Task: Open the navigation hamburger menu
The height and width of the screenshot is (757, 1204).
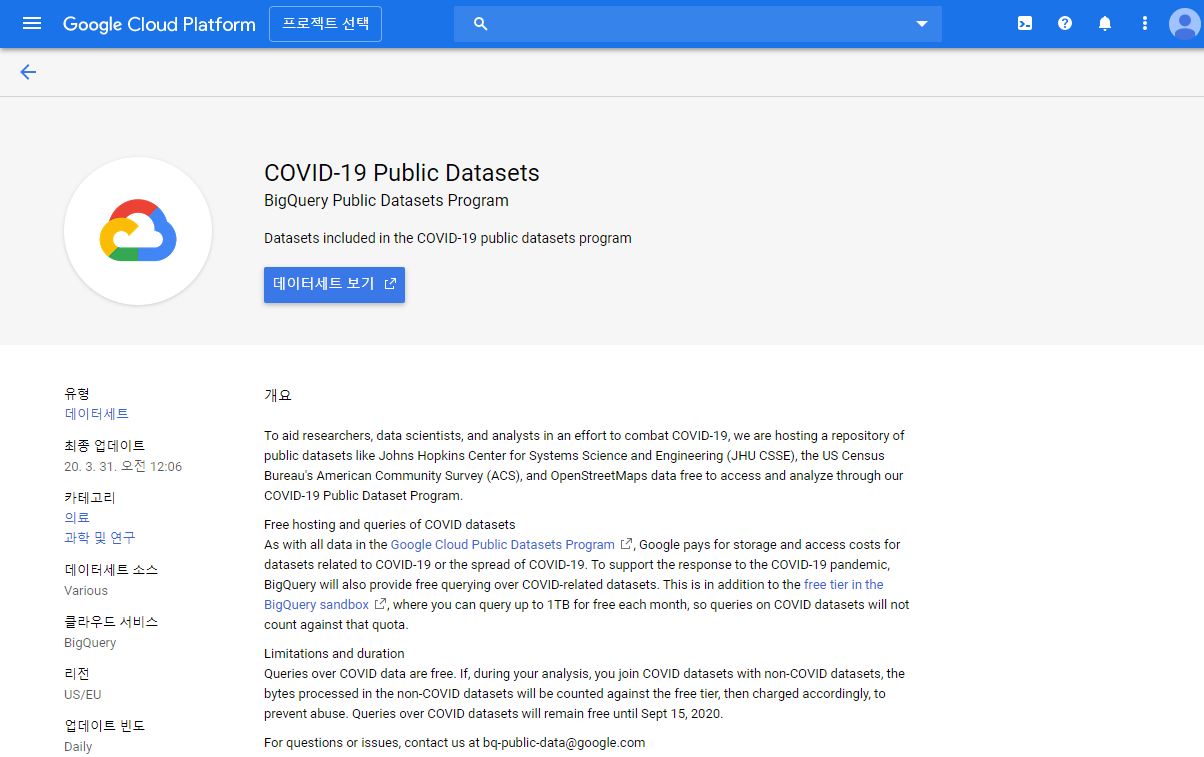Action: [x=32, y=23]
